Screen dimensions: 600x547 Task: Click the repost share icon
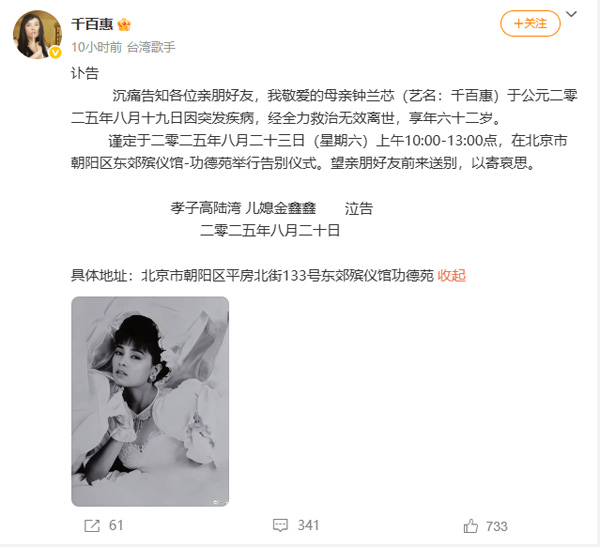click(92, 526)
